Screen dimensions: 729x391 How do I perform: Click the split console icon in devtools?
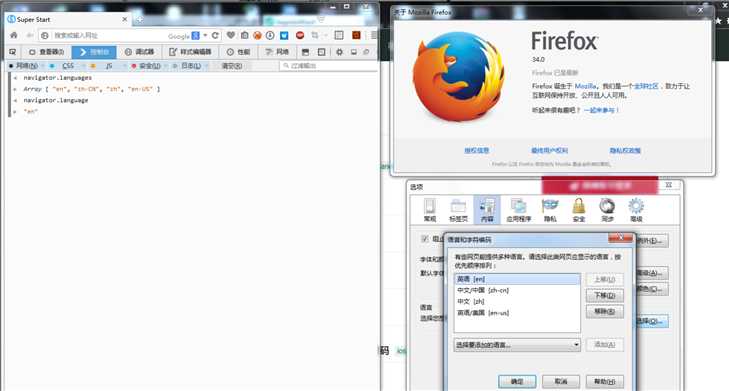pos(305,52)
